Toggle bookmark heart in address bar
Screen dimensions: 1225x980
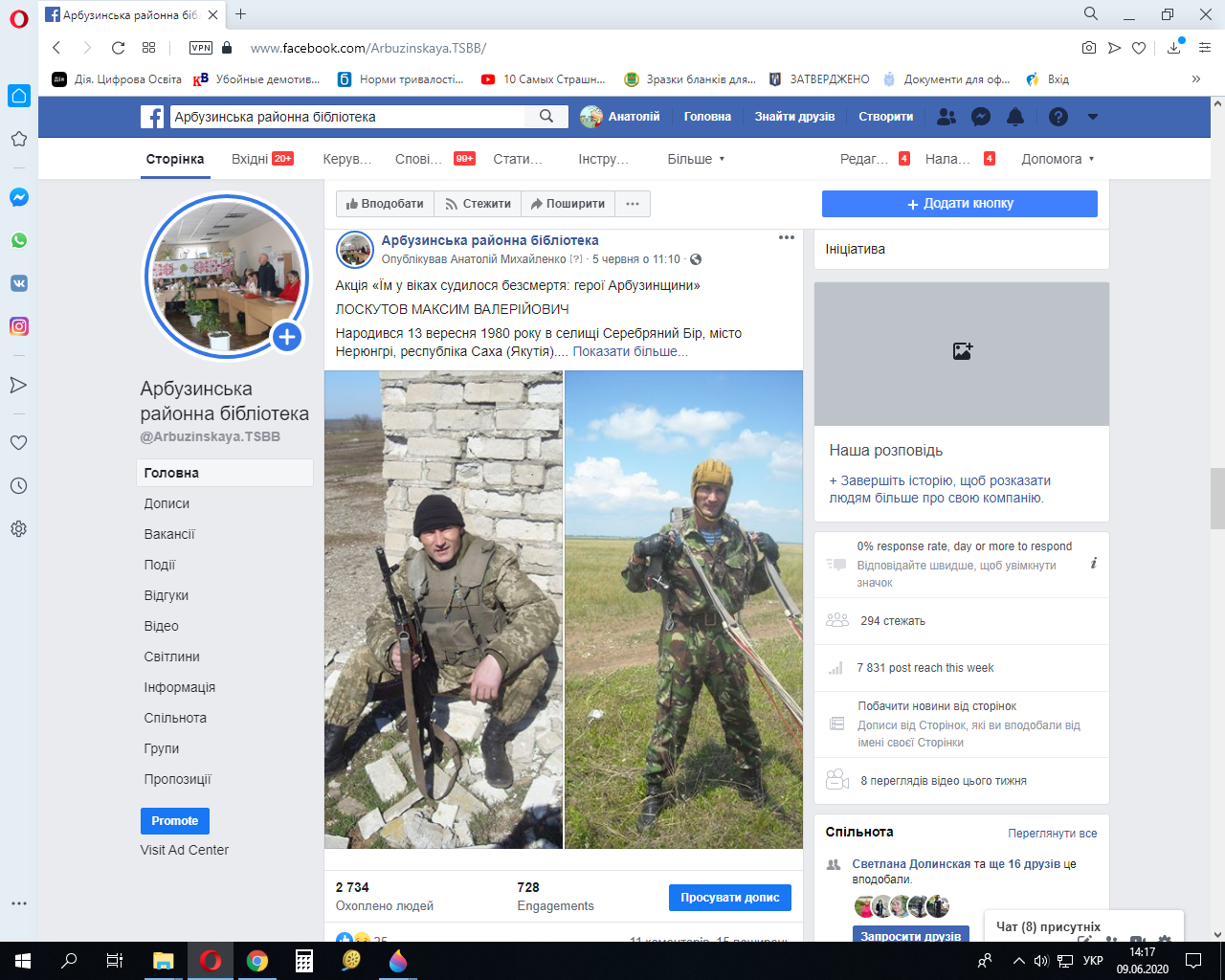pyautogui.click(x=1139, y=48)
